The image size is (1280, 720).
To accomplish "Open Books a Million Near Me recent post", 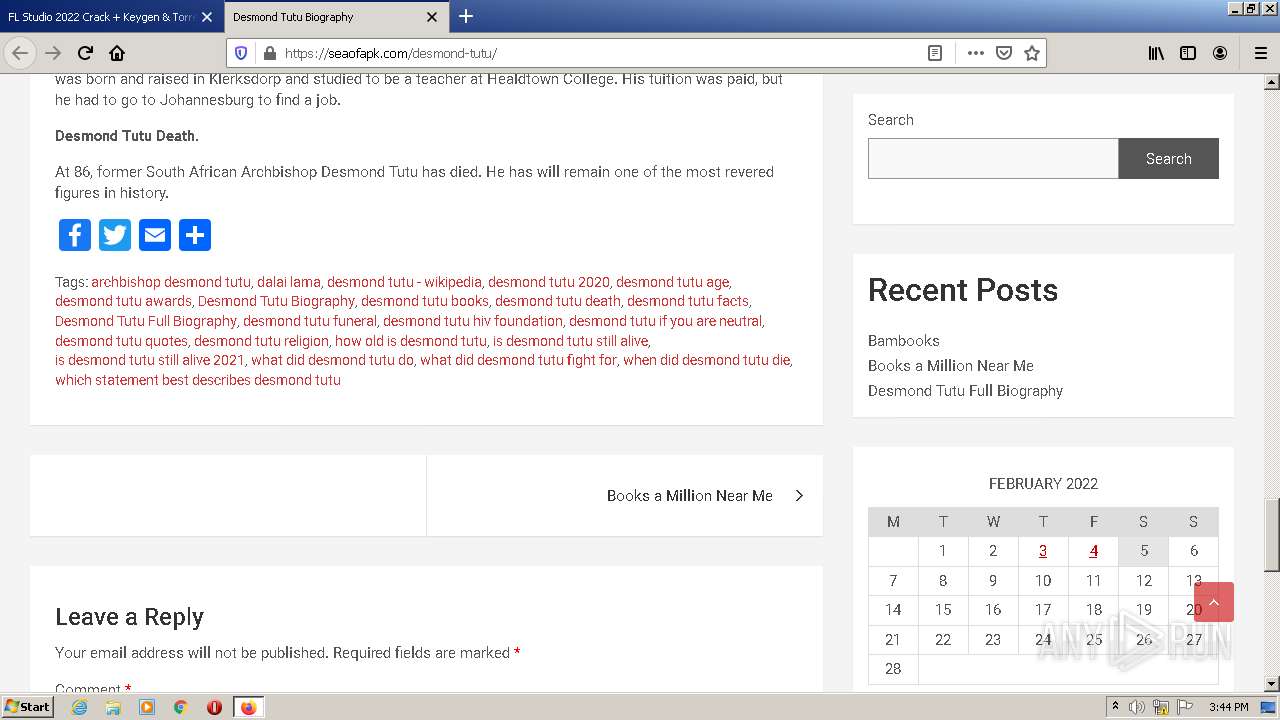I will point(951,365).
